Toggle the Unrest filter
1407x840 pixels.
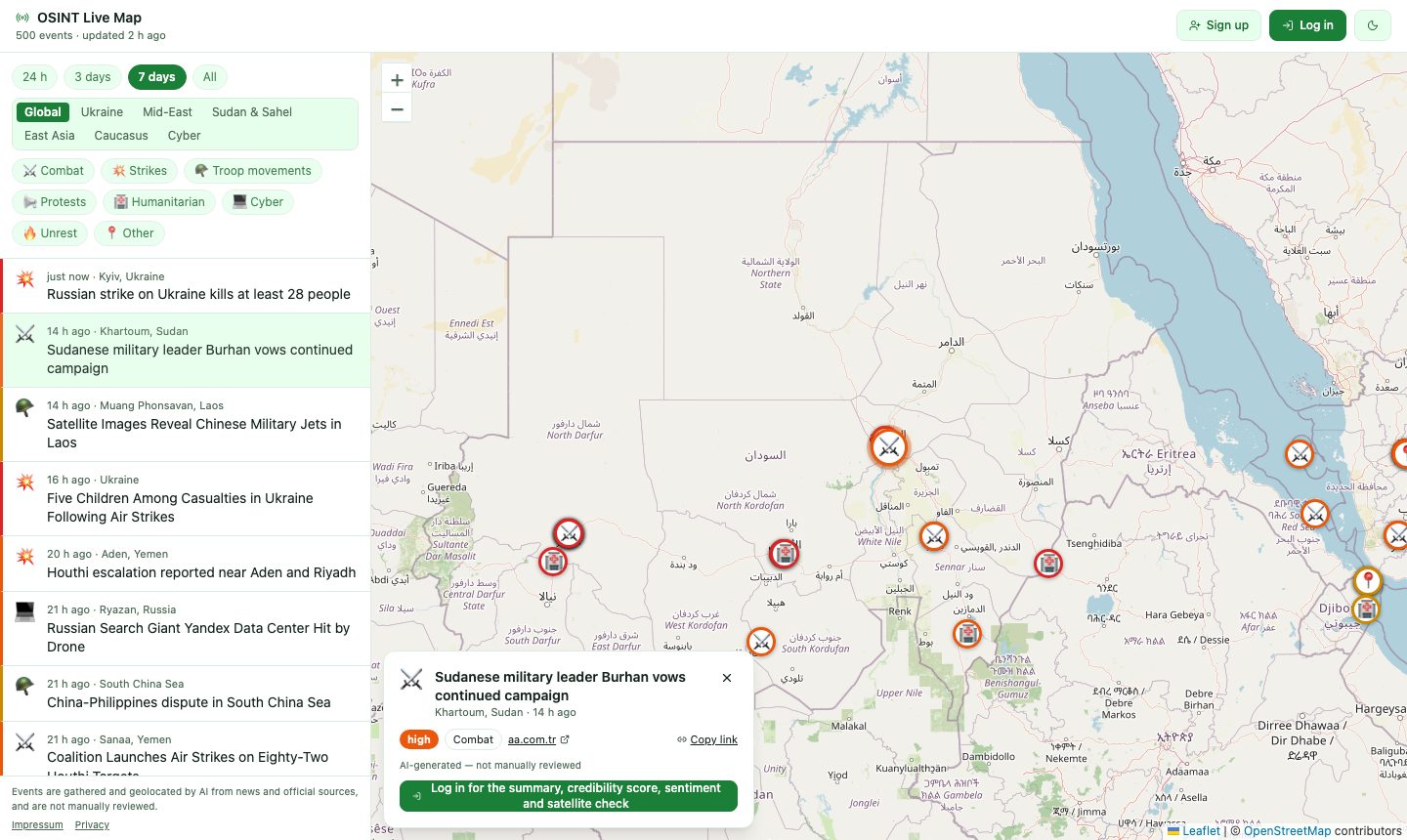coord(50,233)
